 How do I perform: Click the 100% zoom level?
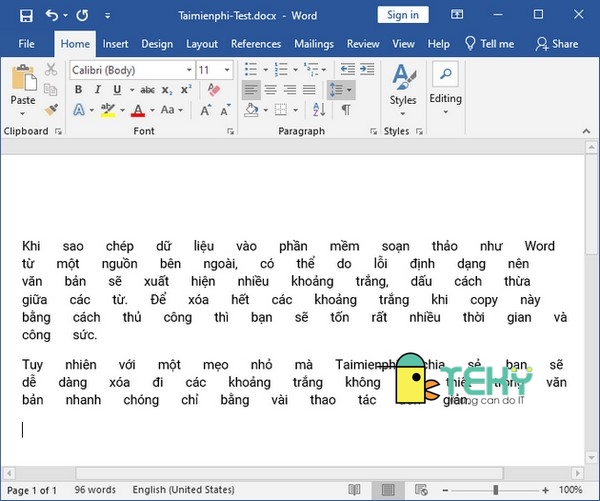(571, 490)
